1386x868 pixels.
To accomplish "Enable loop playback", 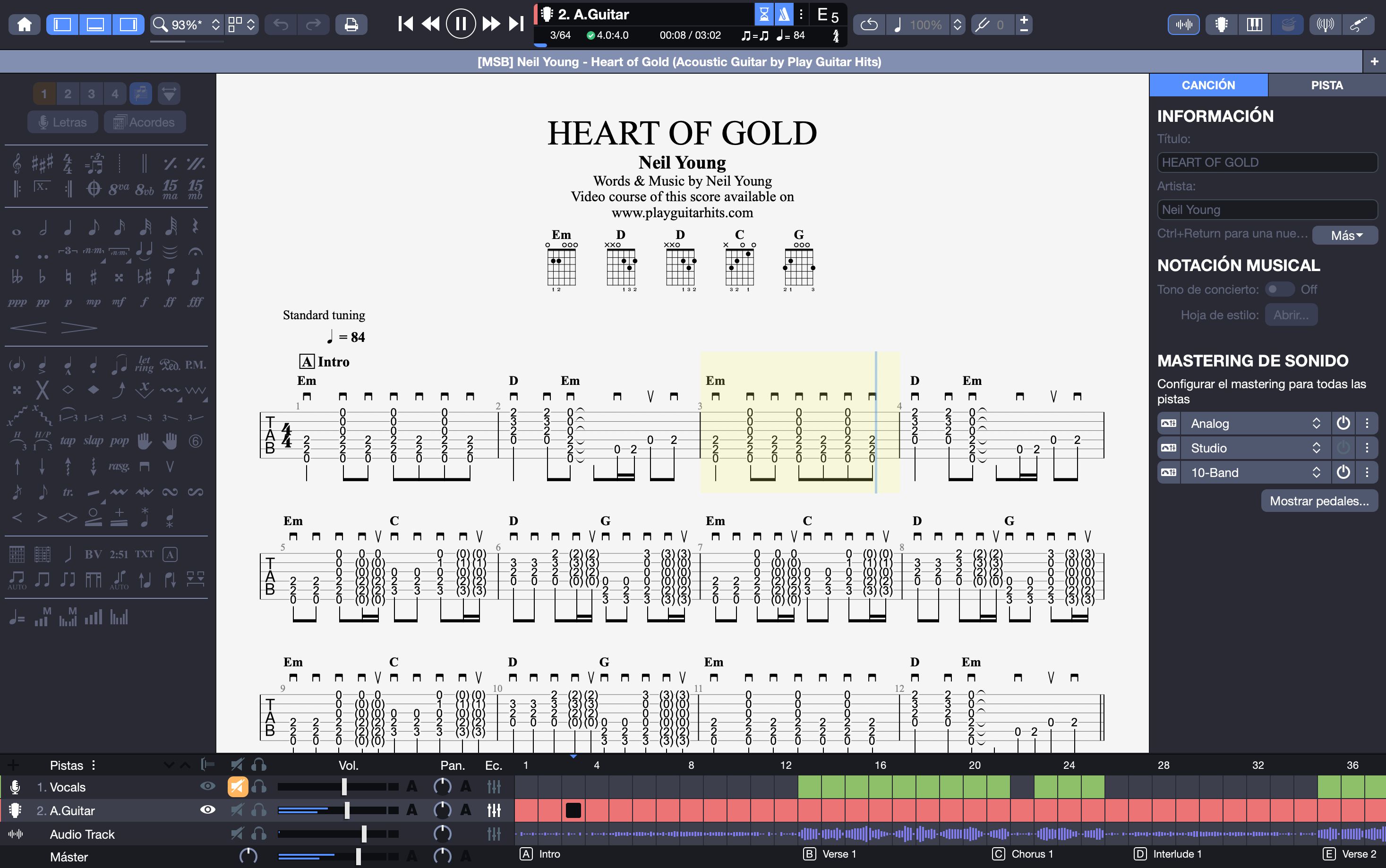I will point(869,25).
